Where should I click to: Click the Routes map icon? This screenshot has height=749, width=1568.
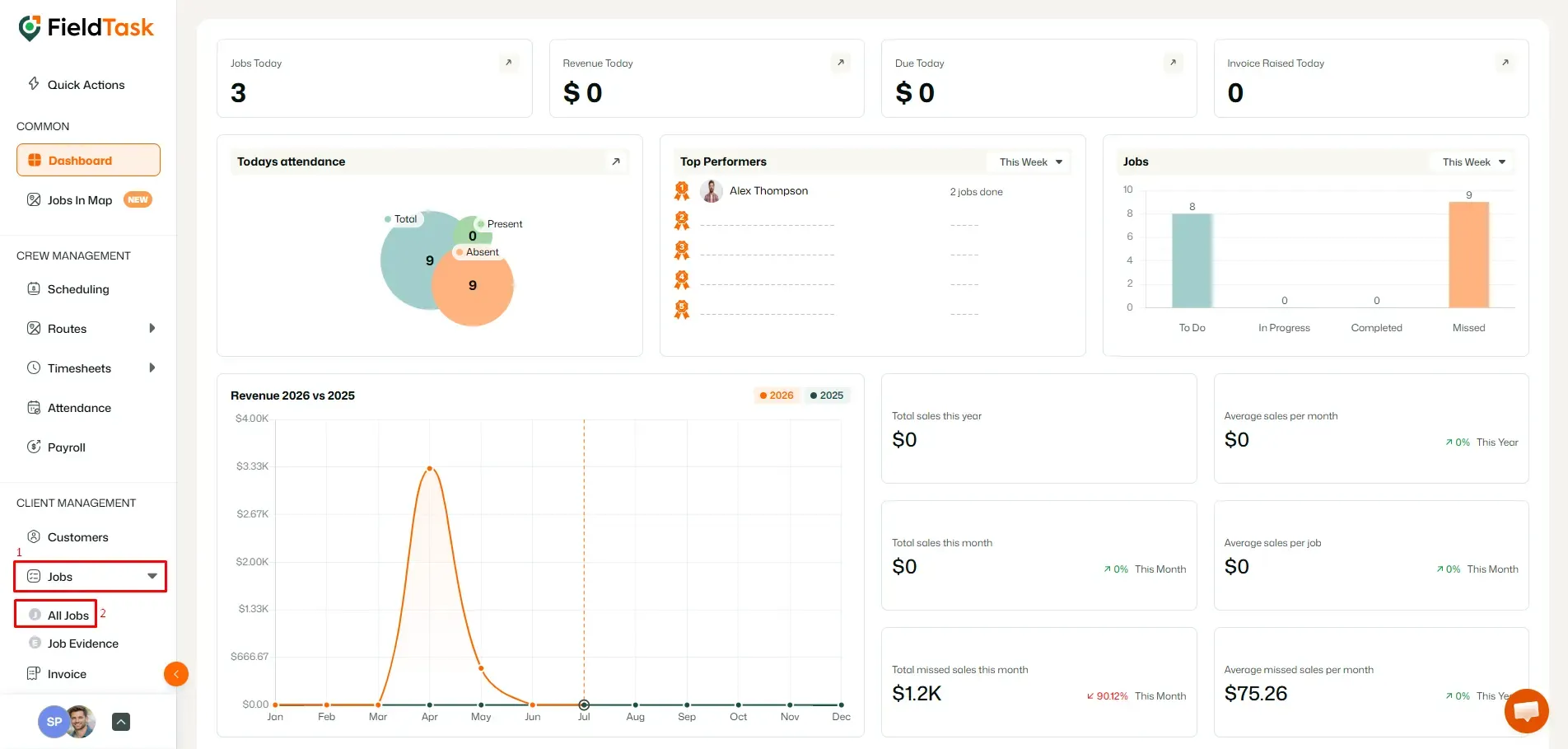(34, 328)
